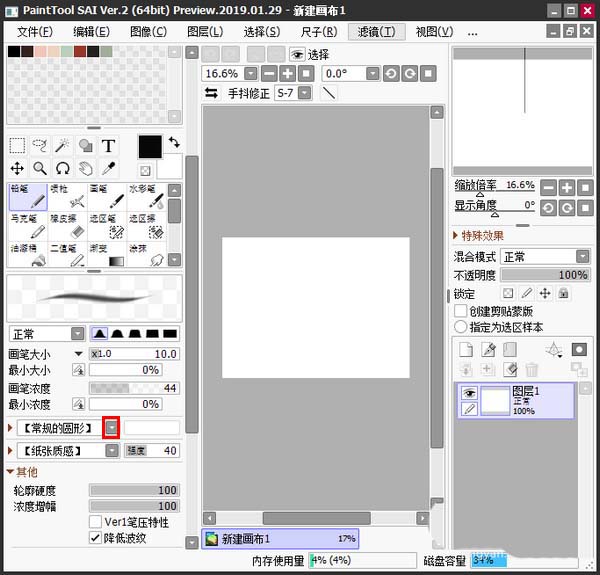Select the move tool

pyautogui.click(x=17, y=168)
